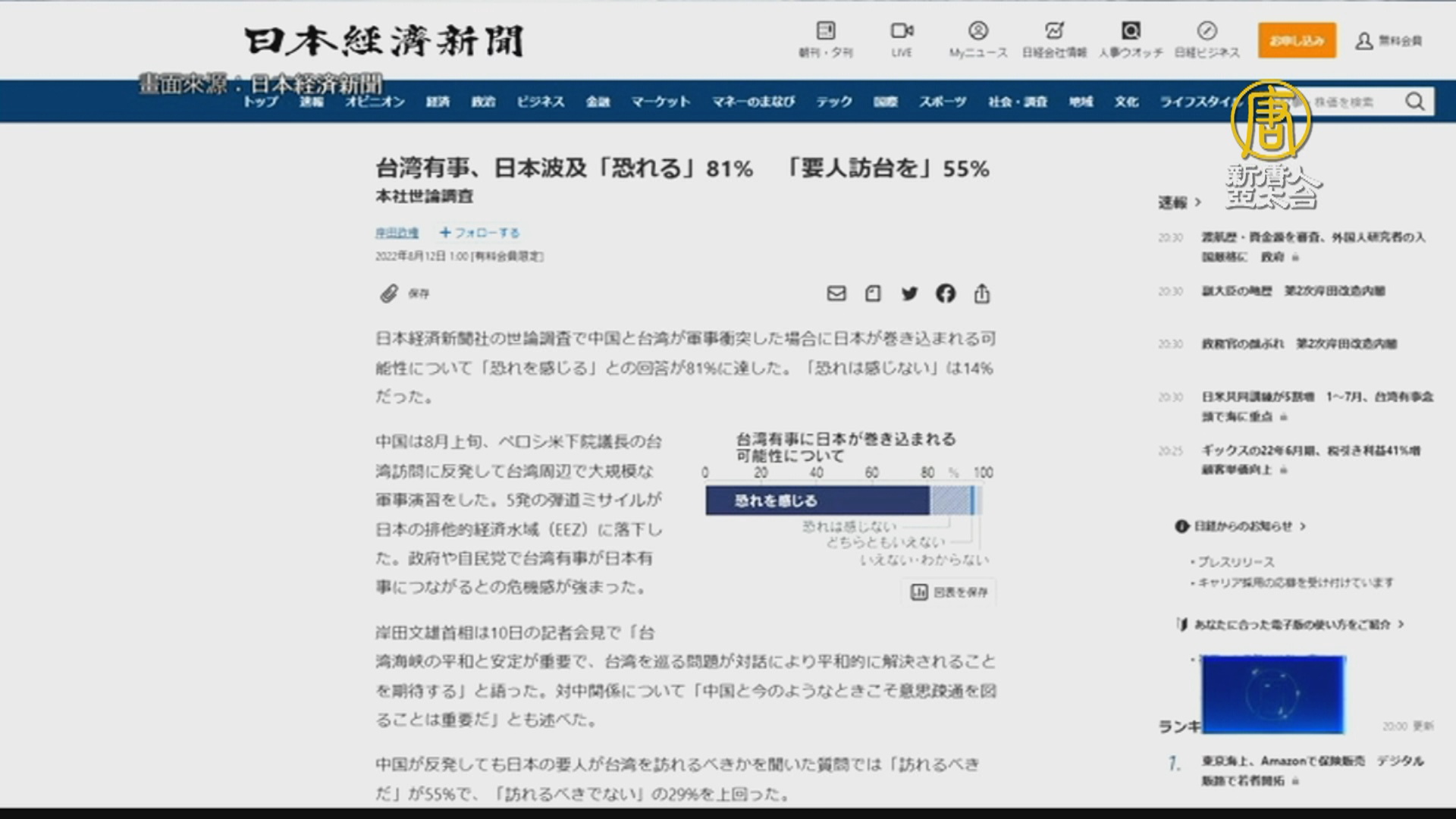This screenshot has width=1456, height=819.
Task: Share the article on Facebook
Action: (x=946, y=293)
